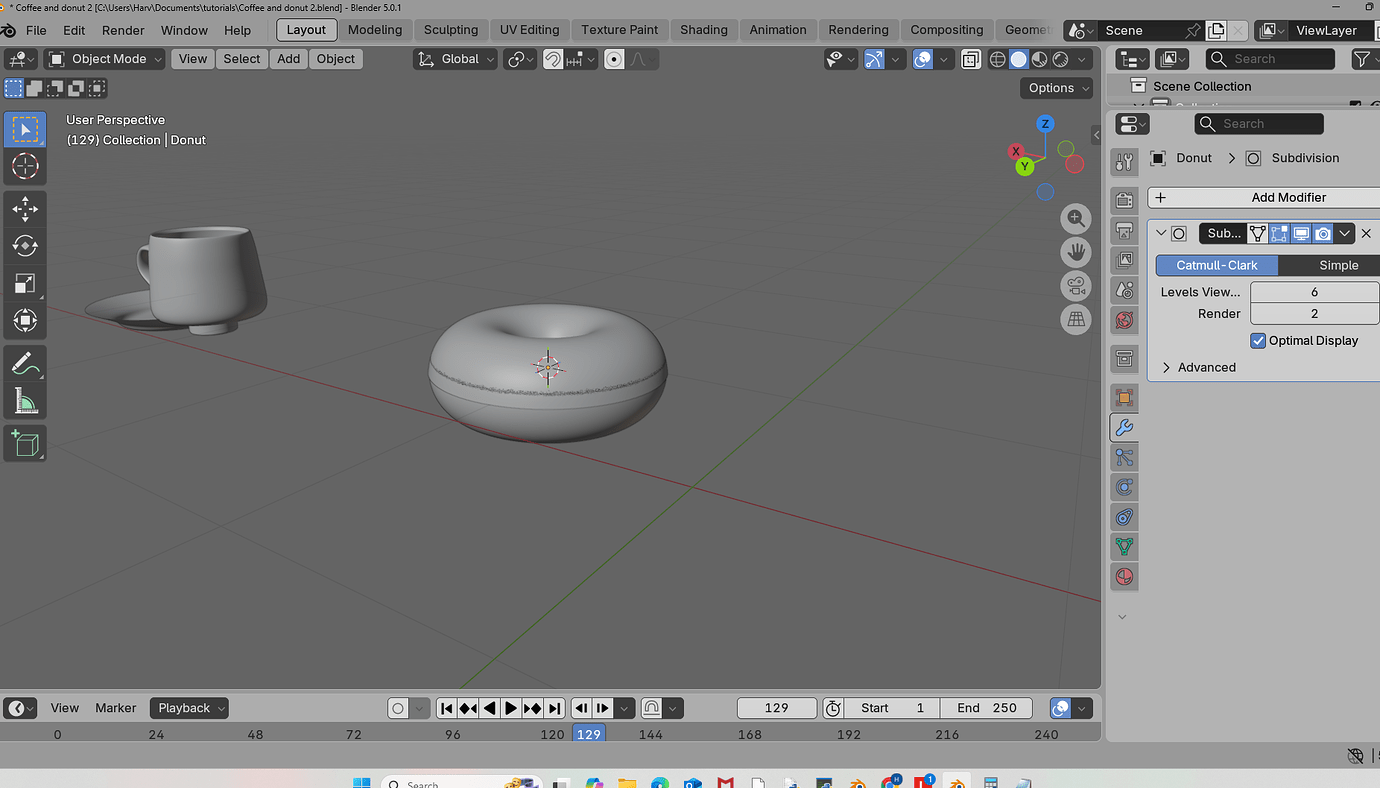
Task: Toggle Proportional Editing in the header
Action: click(x=614, y=59)
